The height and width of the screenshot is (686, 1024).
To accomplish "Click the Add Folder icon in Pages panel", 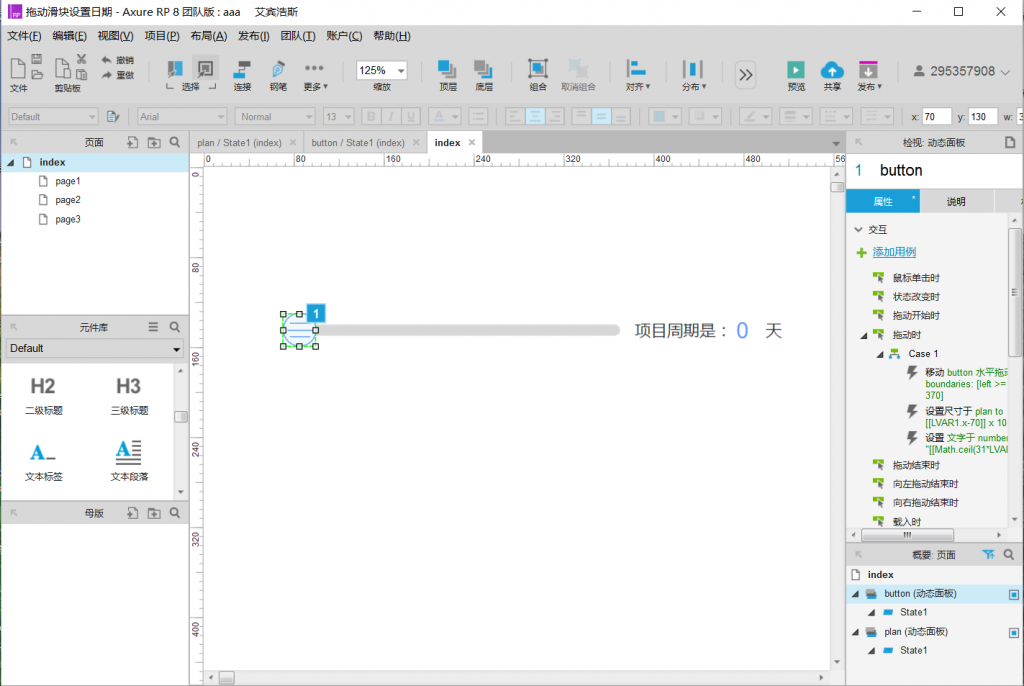I will (x=154, y=142).
